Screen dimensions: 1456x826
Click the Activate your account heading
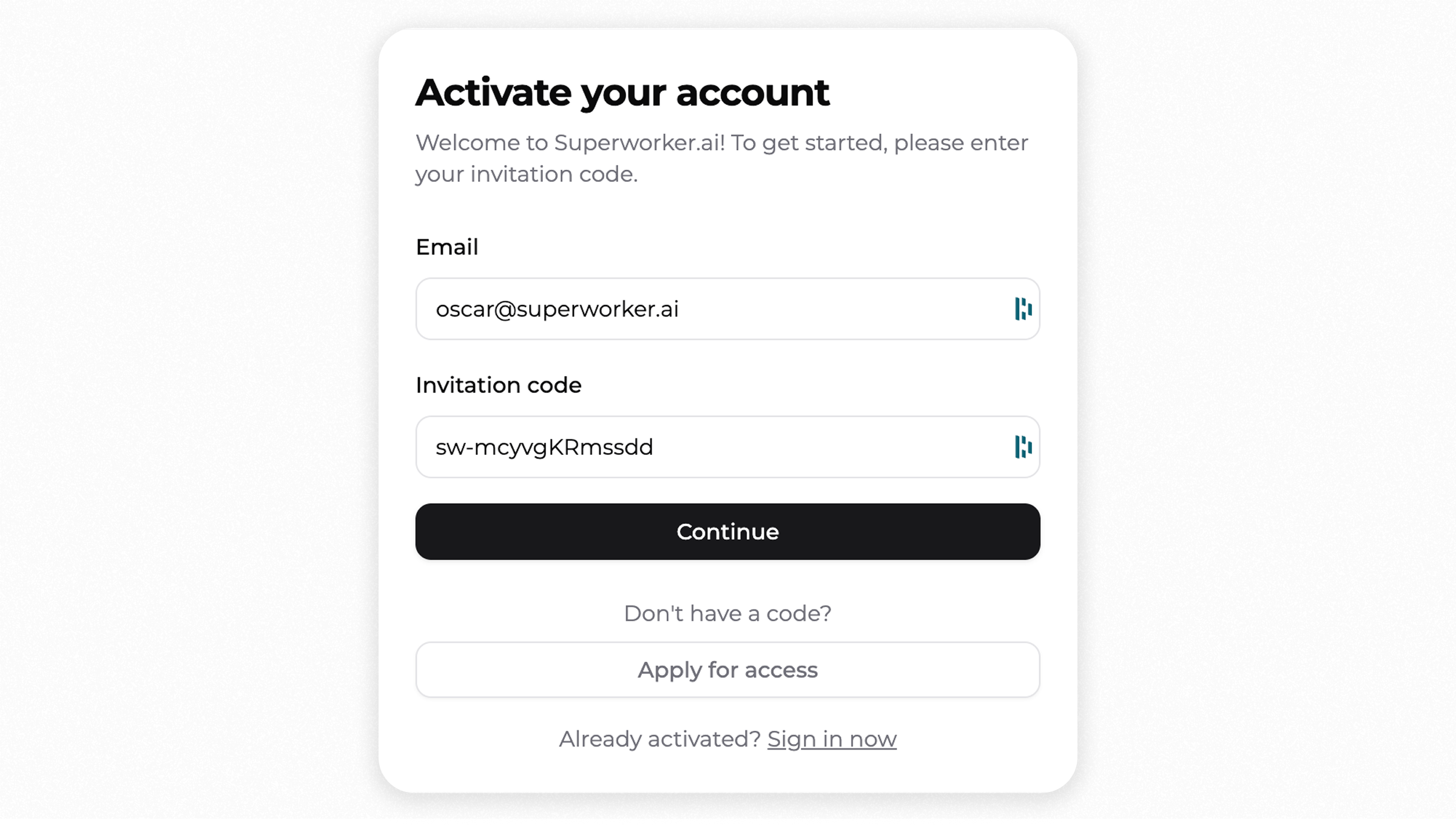click(x=622, y=93)
